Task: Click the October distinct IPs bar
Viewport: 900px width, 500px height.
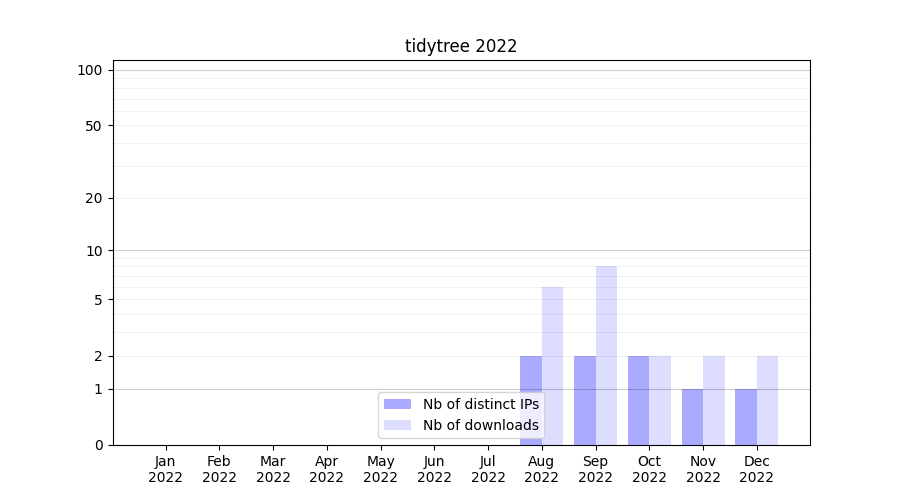Action: 638,400
